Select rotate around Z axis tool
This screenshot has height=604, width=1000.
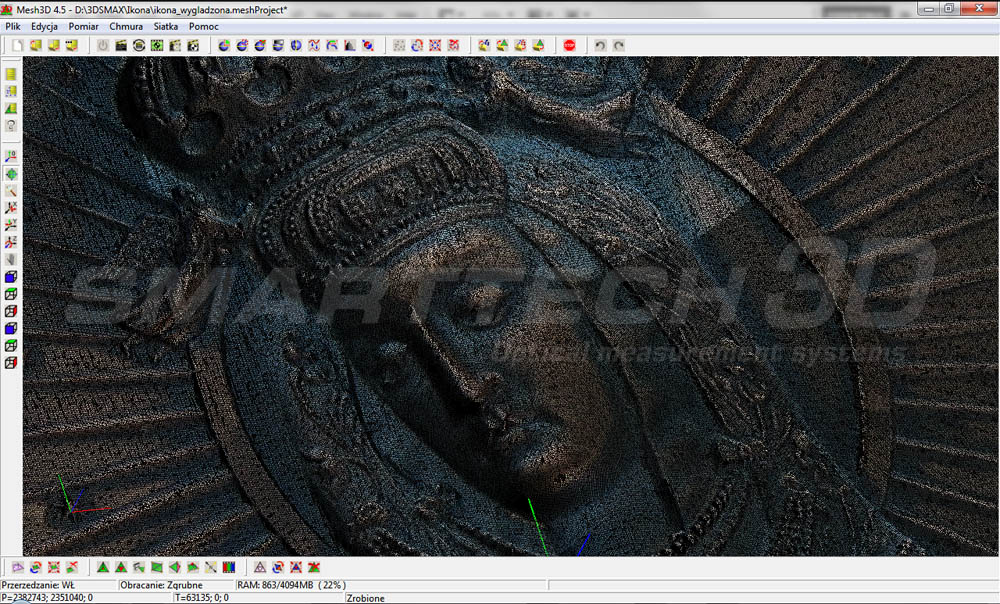11,242
